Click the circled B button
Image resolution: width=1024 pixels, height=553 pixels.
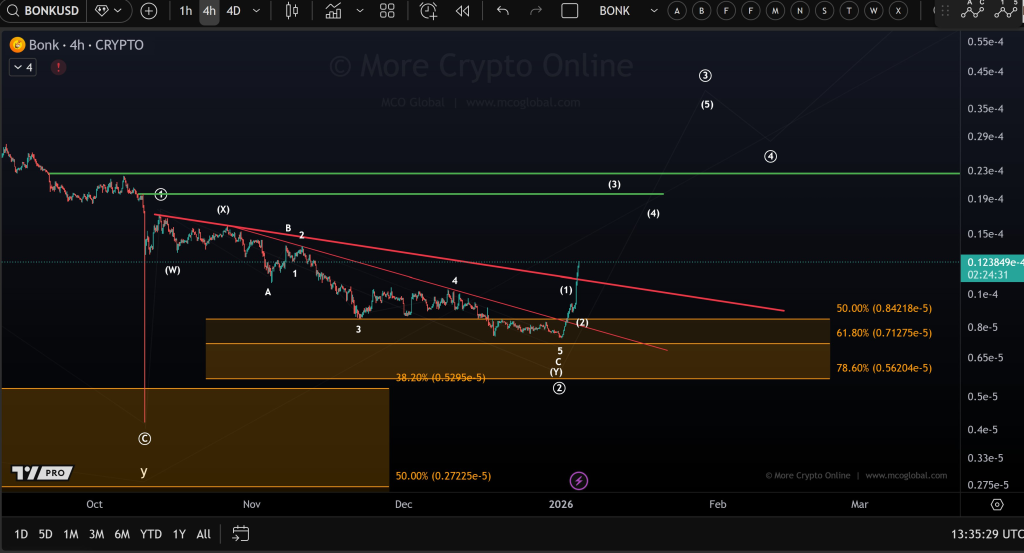tap(701, 10)
